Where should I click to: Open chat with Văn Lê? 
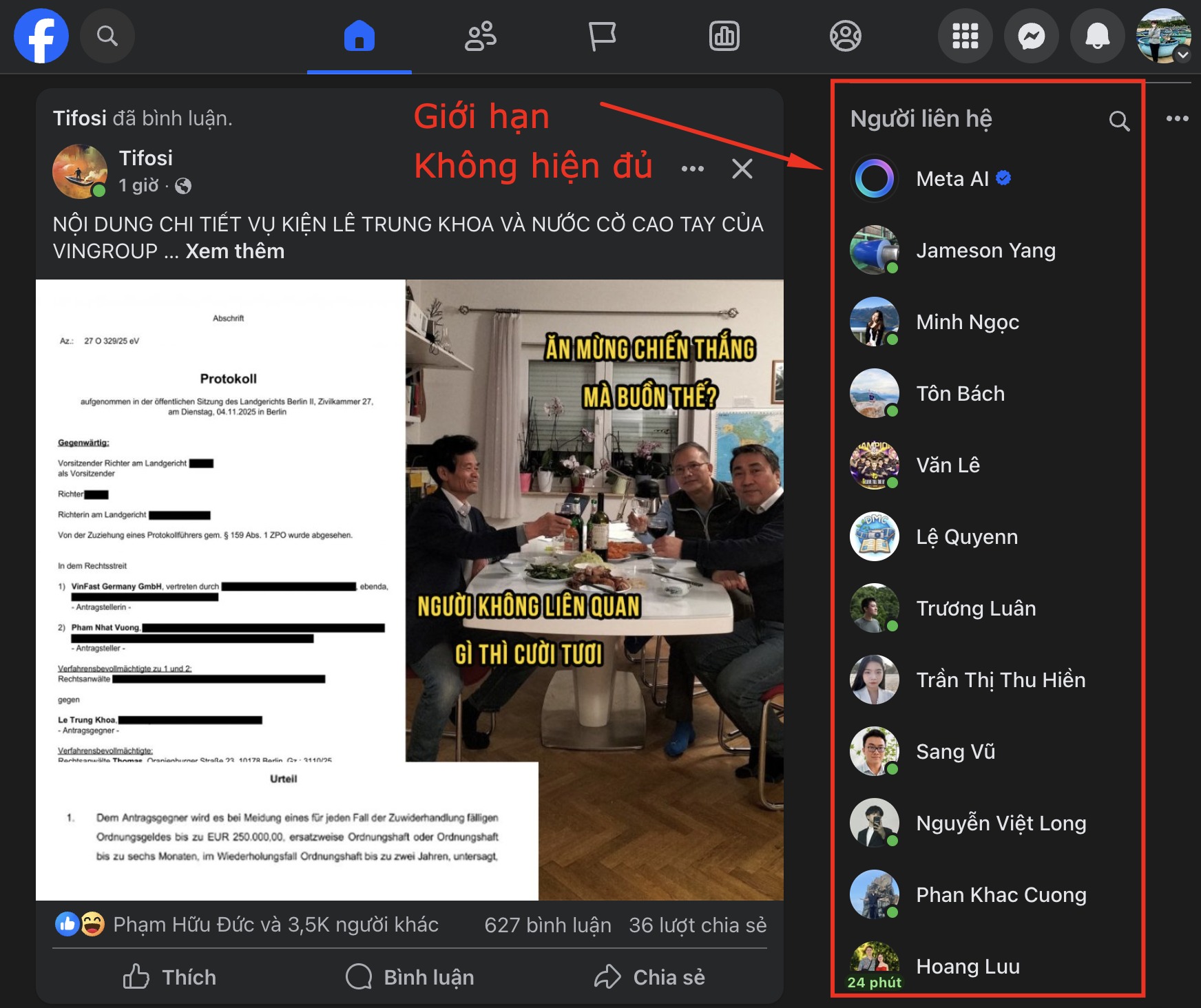988,465
